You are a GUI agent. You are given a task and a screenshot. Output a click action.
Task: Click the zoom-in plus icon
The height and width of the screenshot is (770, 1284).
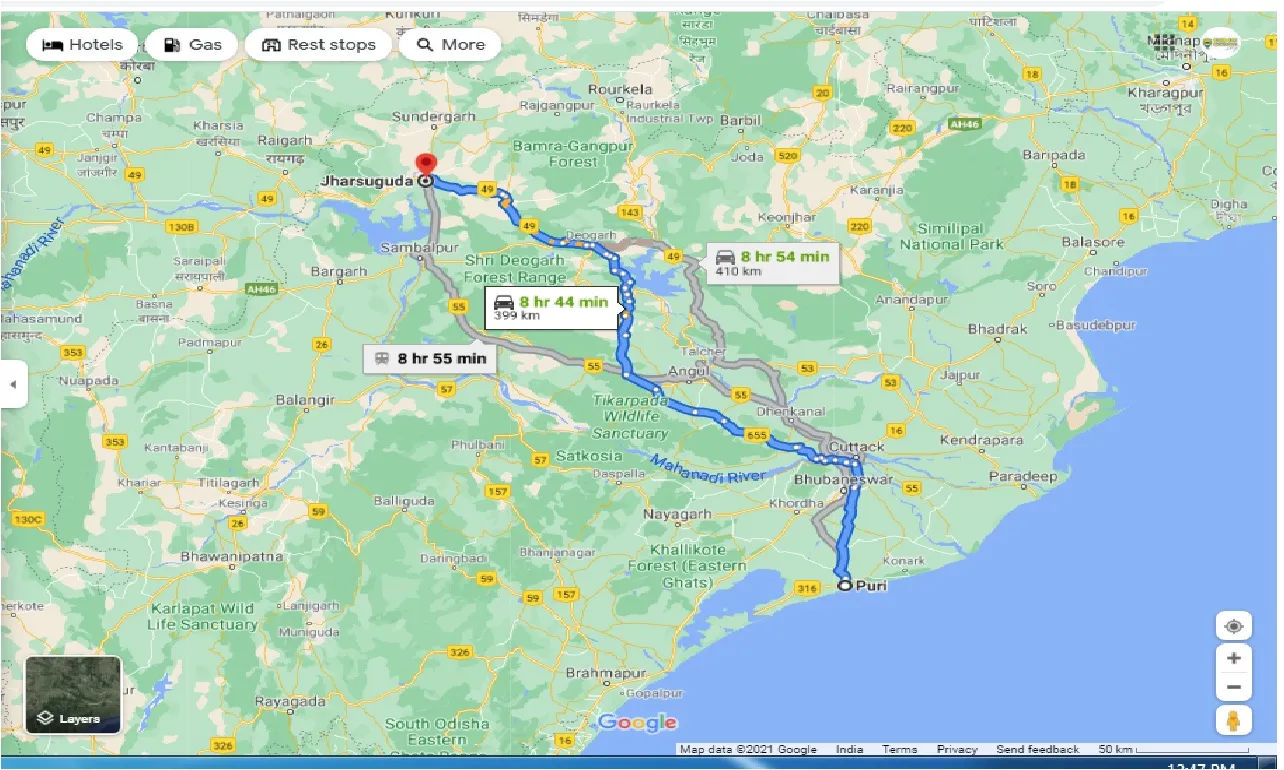coord(1233,658)
